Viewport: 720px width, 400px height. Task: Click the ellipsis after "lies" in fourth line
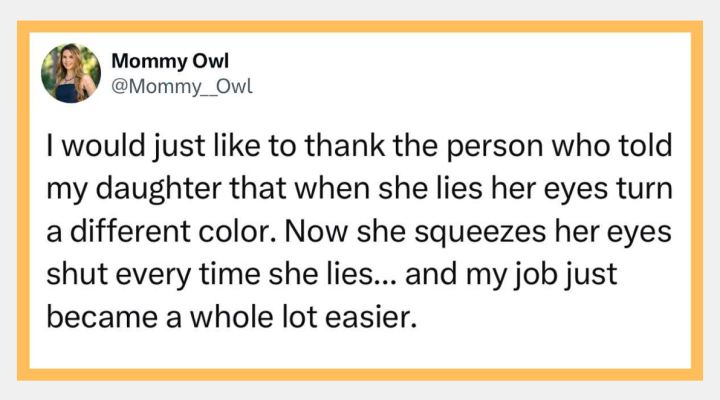[384, 281]
